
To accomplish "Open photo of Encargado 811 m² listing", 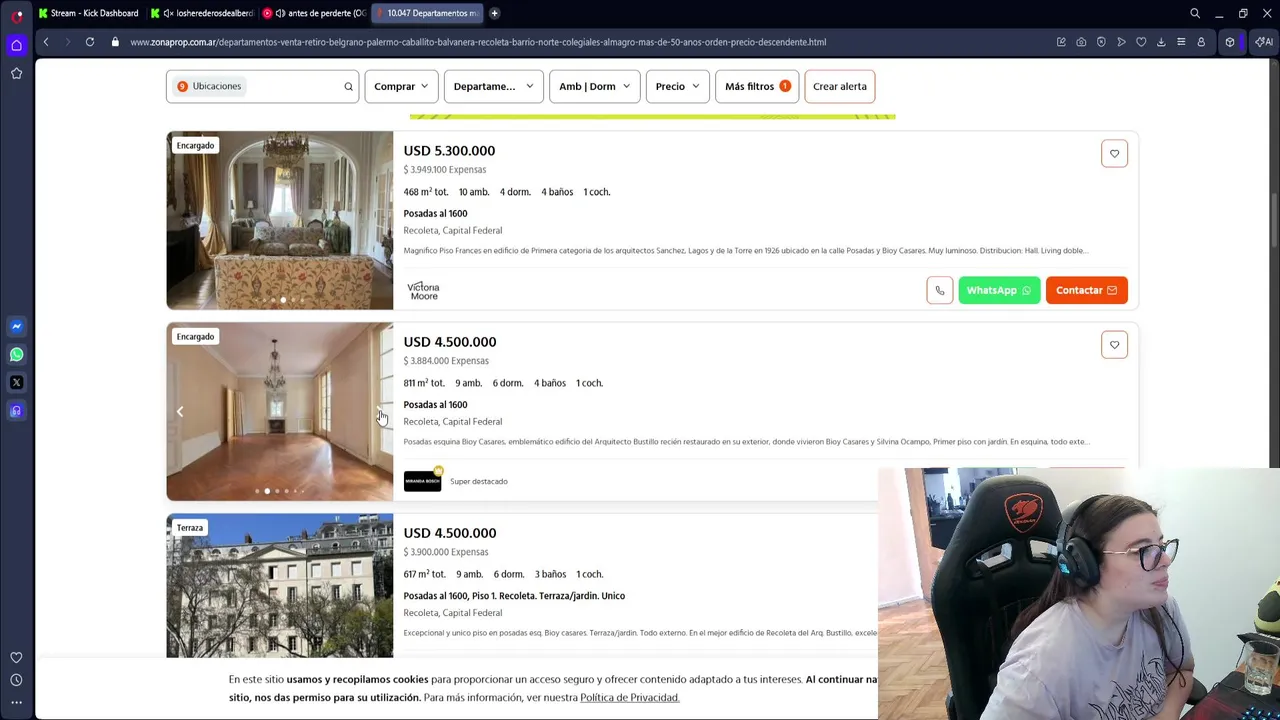I will click(280, 411).
